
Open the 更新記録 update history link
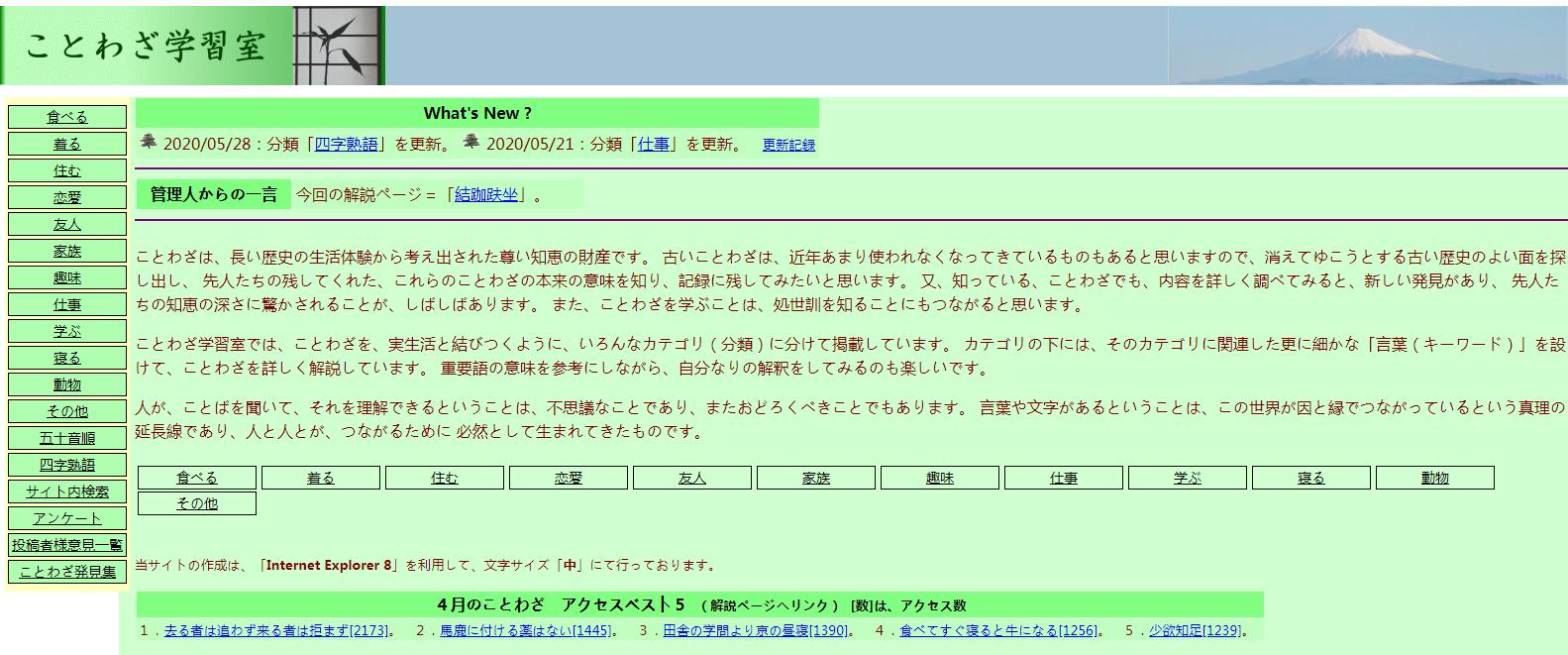[788, 145]
